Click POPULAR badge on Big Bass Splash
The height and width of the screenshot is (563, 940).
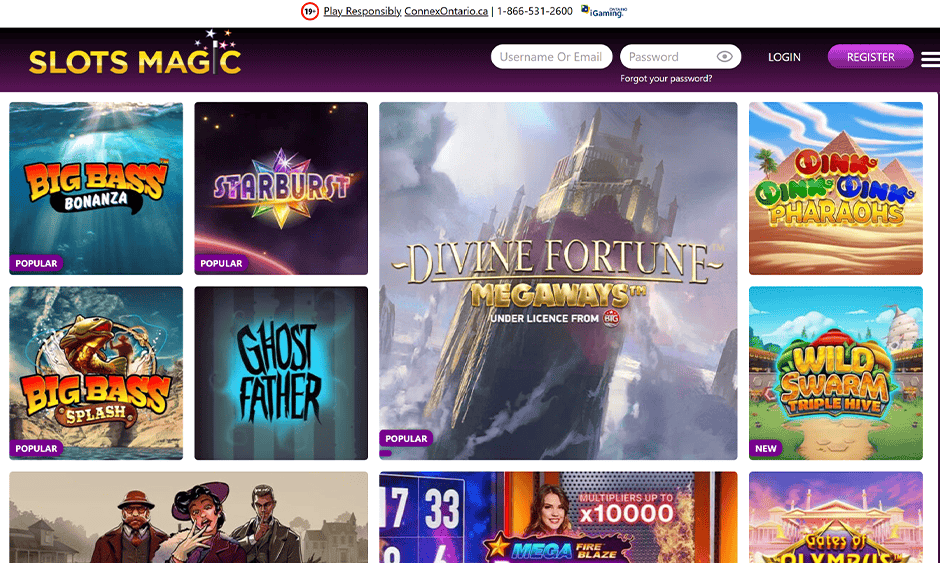(36, 448)
